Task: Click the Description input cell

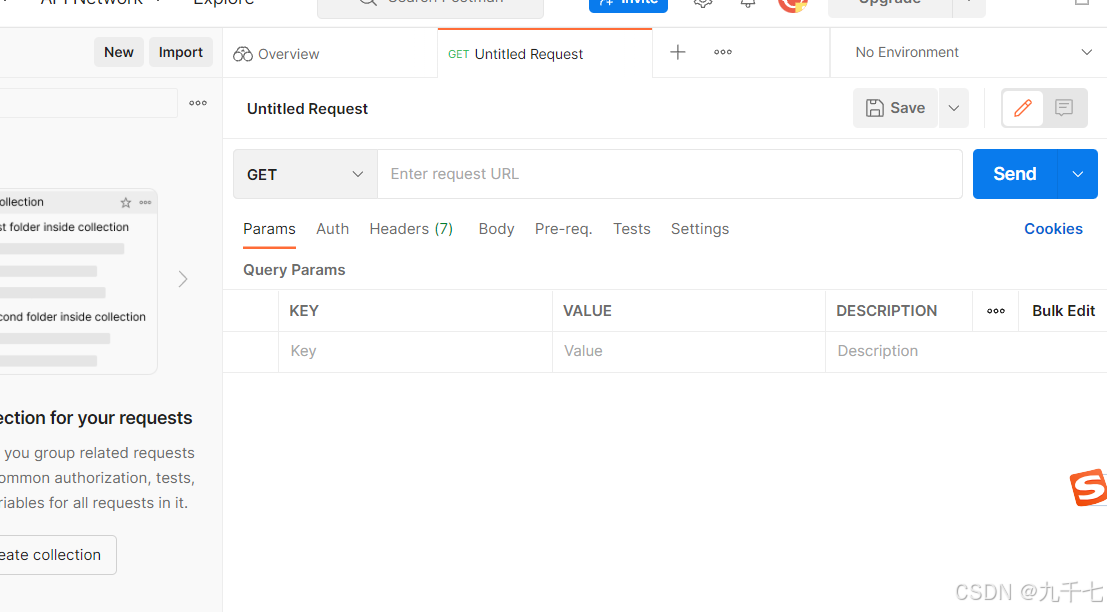Action: click(x=966, y=352)
